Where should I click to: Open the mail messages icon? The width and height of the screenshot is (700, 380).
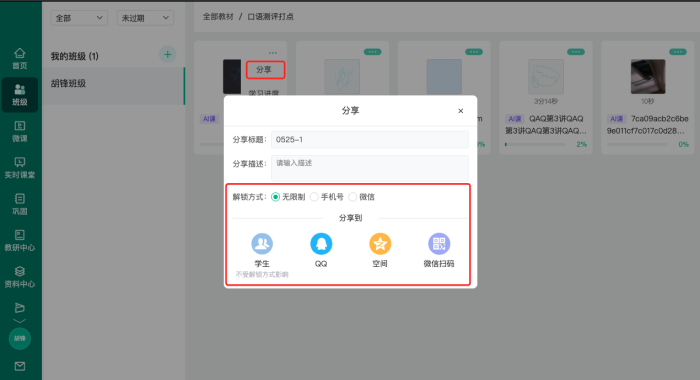point(20,366)
